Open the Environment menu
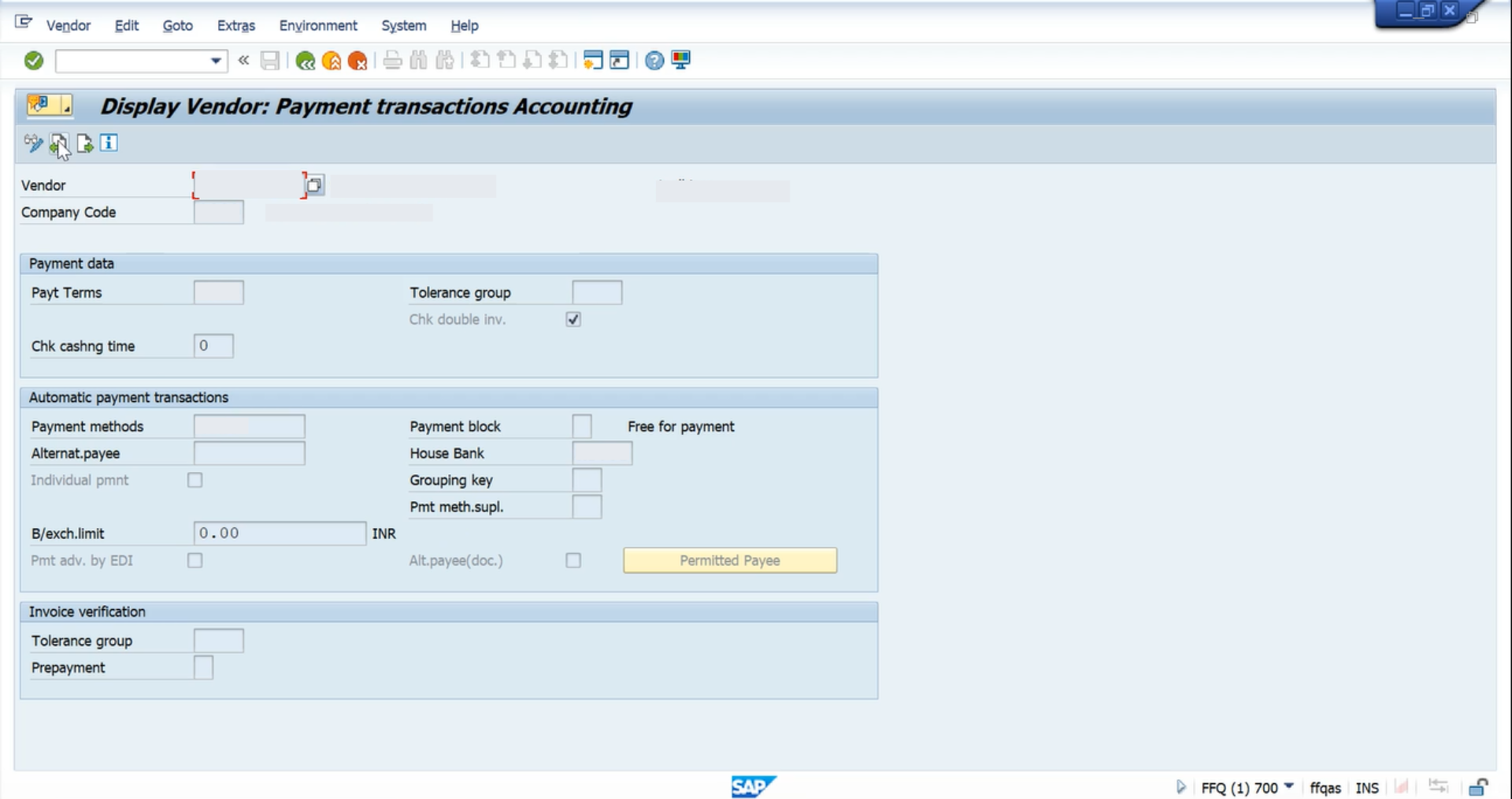The image size is (1512, 799). [x=317, y=25]
